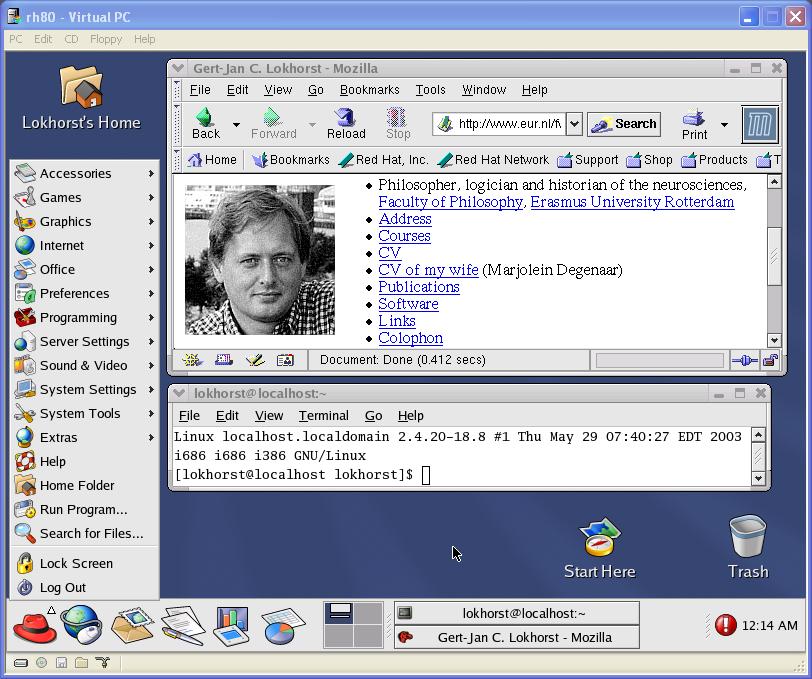The image size is (812, 679).
Task: Select Log Out from the main menu
Action: pyautogui.click(x=84, y=587)
